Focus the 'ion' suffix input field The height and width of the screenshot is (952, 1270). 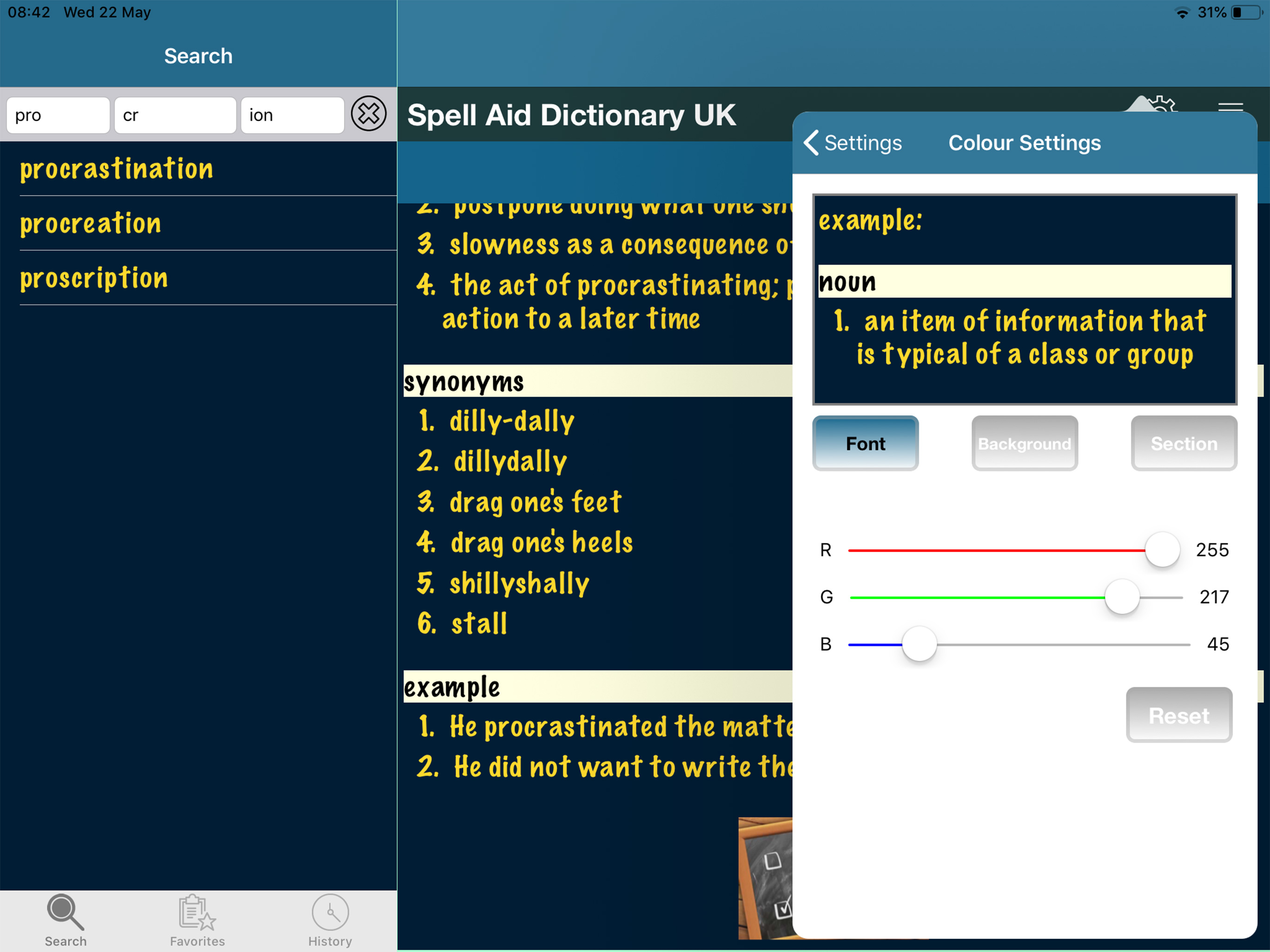pos(292,115)
